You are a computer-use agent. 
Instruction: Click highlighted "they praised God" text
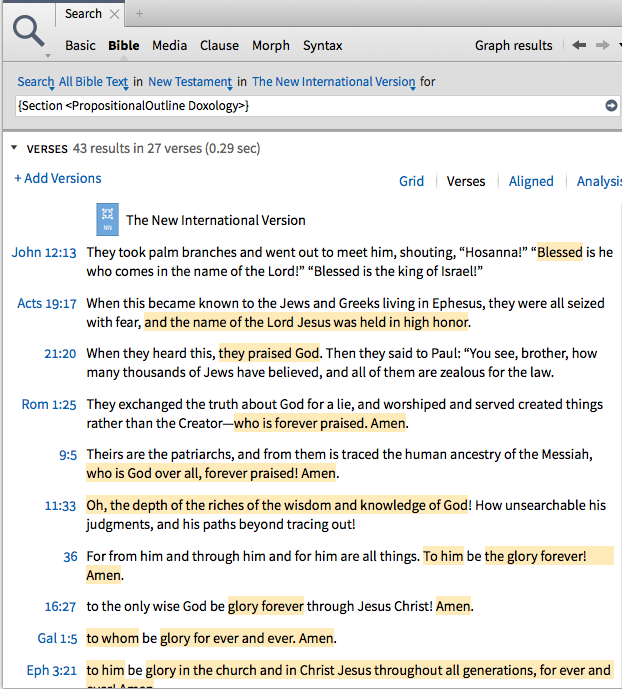(269, 353)
